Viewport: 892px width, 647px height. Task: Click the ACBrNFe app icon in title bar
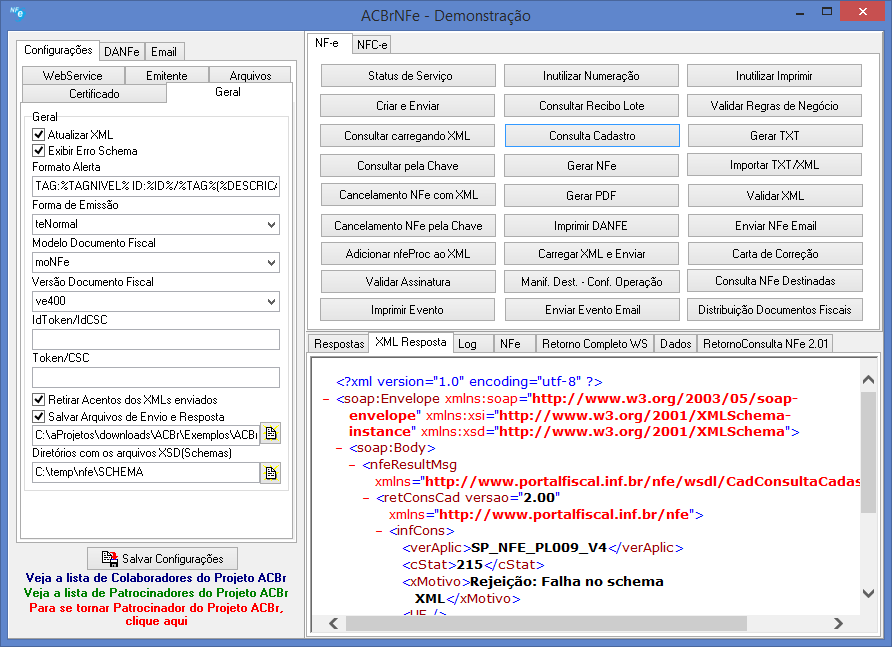pos(17,13)
